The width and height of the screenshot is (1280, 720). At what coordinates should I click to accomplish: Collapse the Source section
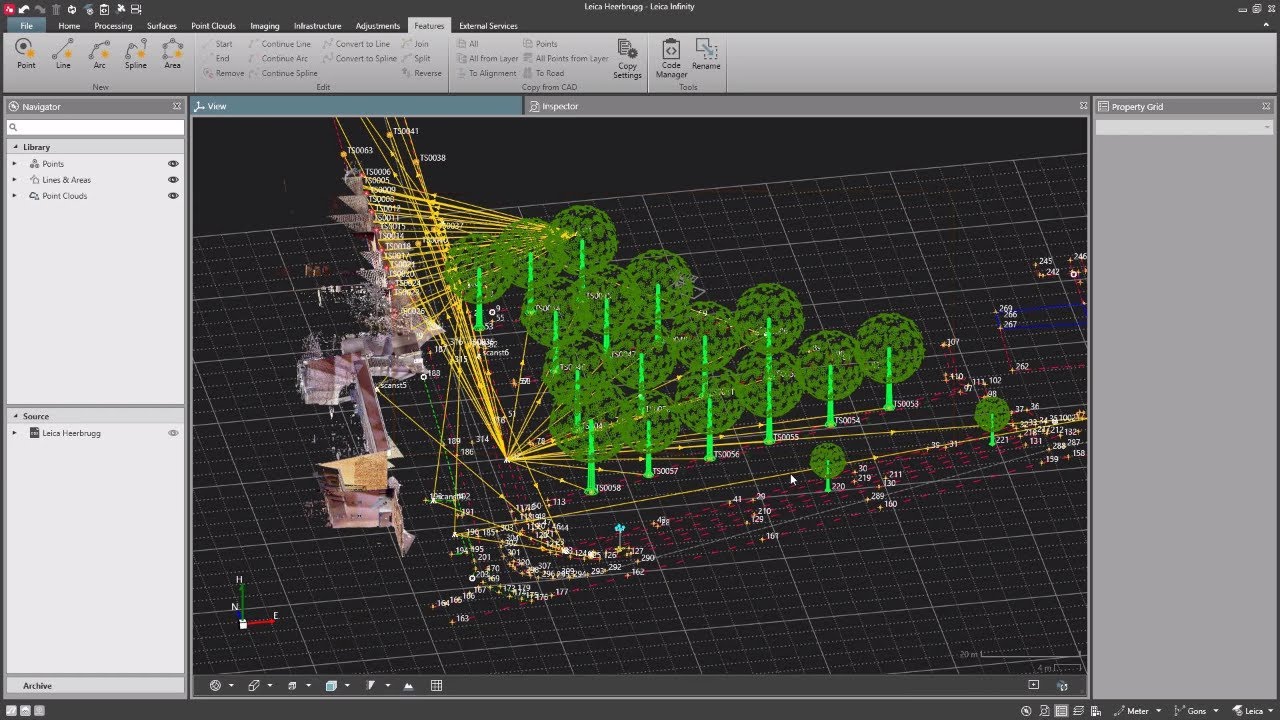pos(15,416)
